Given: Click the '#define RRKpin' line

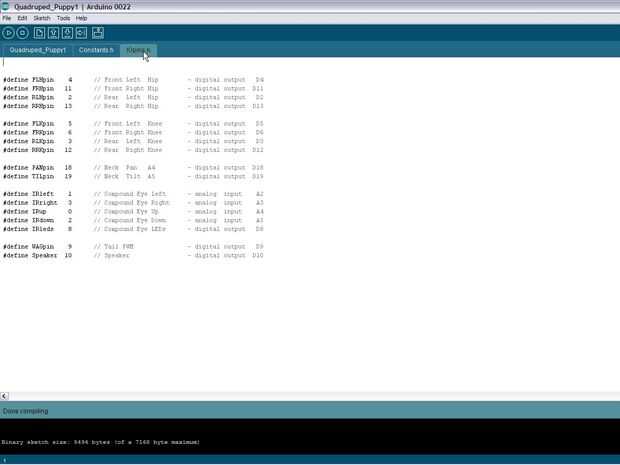Looking at the screenshot, I should (133, 150).
